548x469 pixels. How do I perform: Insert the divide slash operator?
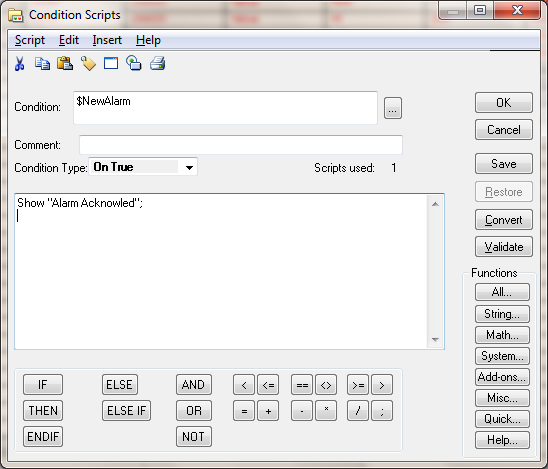(x=358, y=411)
